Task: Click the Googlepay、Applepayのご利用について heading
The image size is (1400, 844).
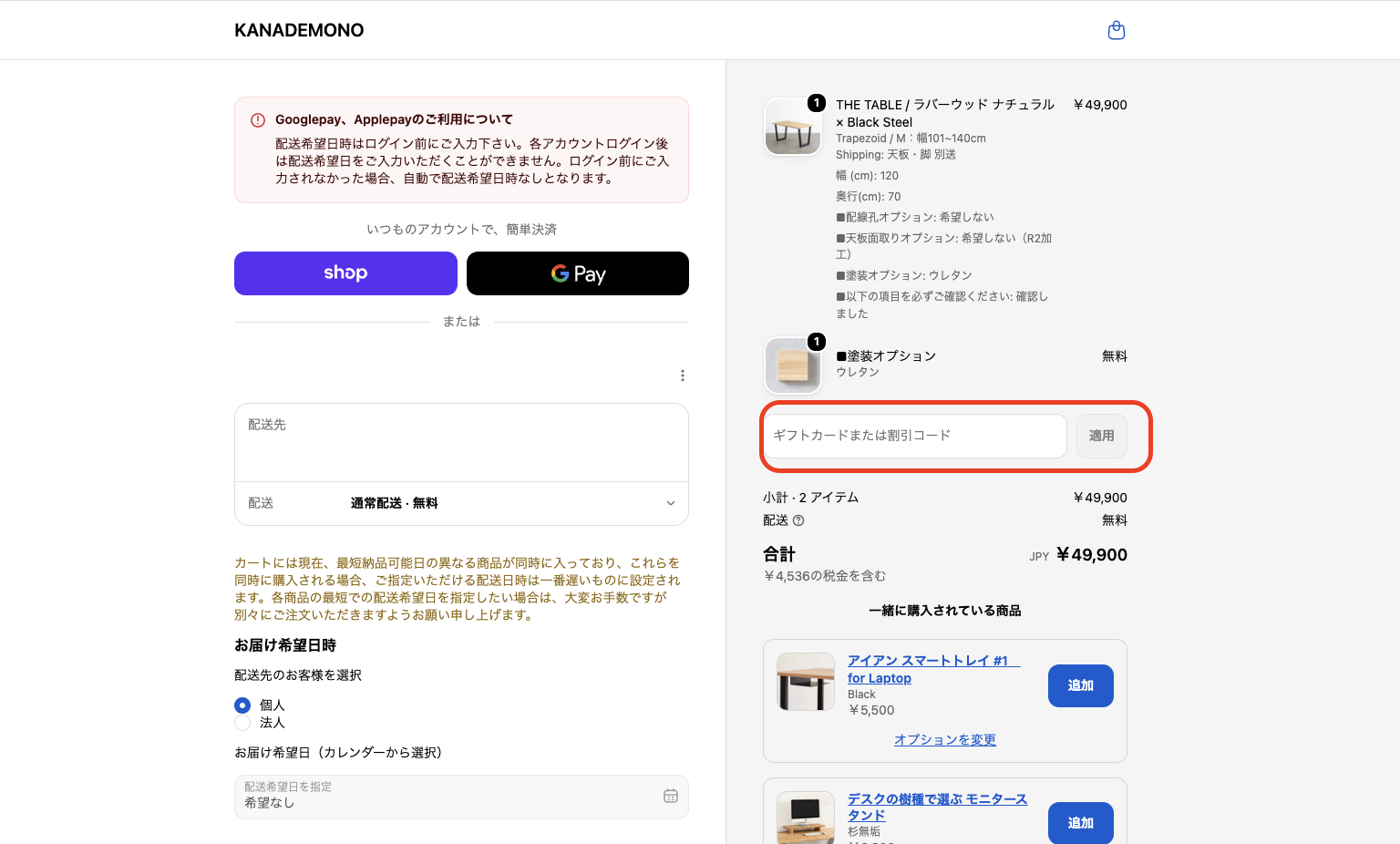Action: pyautogui.click(x=394, y=119)
